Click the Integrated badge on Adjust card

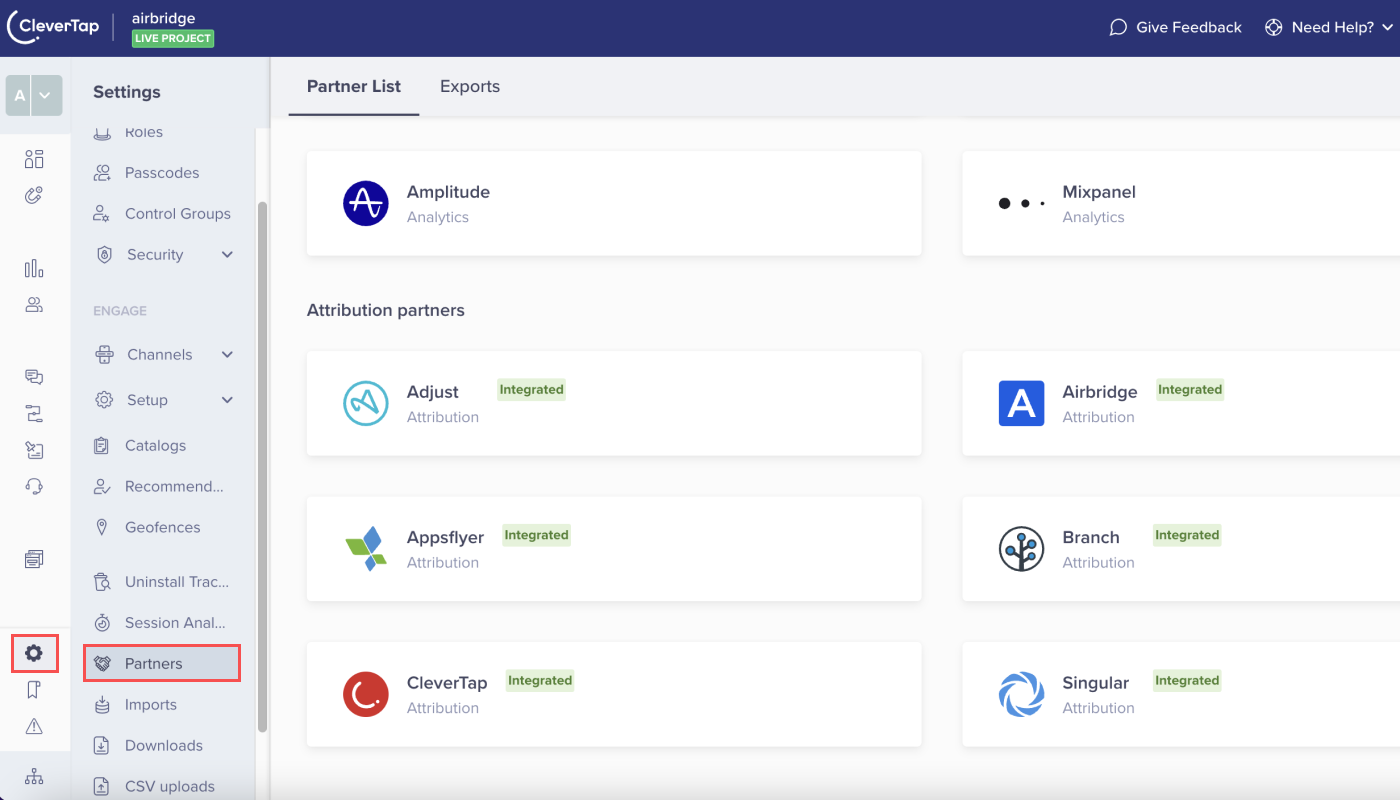pos(532,390)
